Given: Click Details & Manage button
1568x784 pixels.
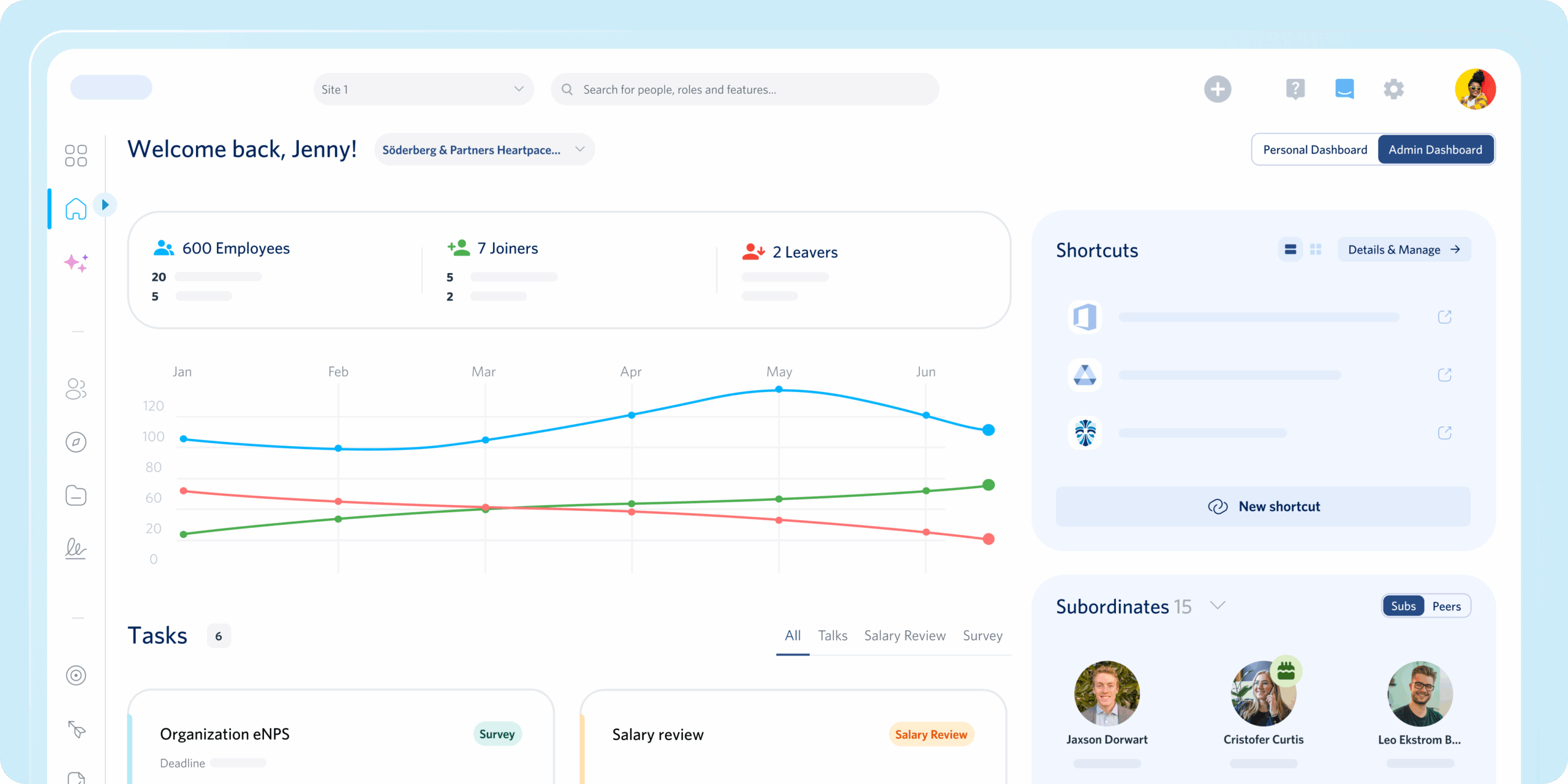Looking at the screenshot, I should point(1404,249).
